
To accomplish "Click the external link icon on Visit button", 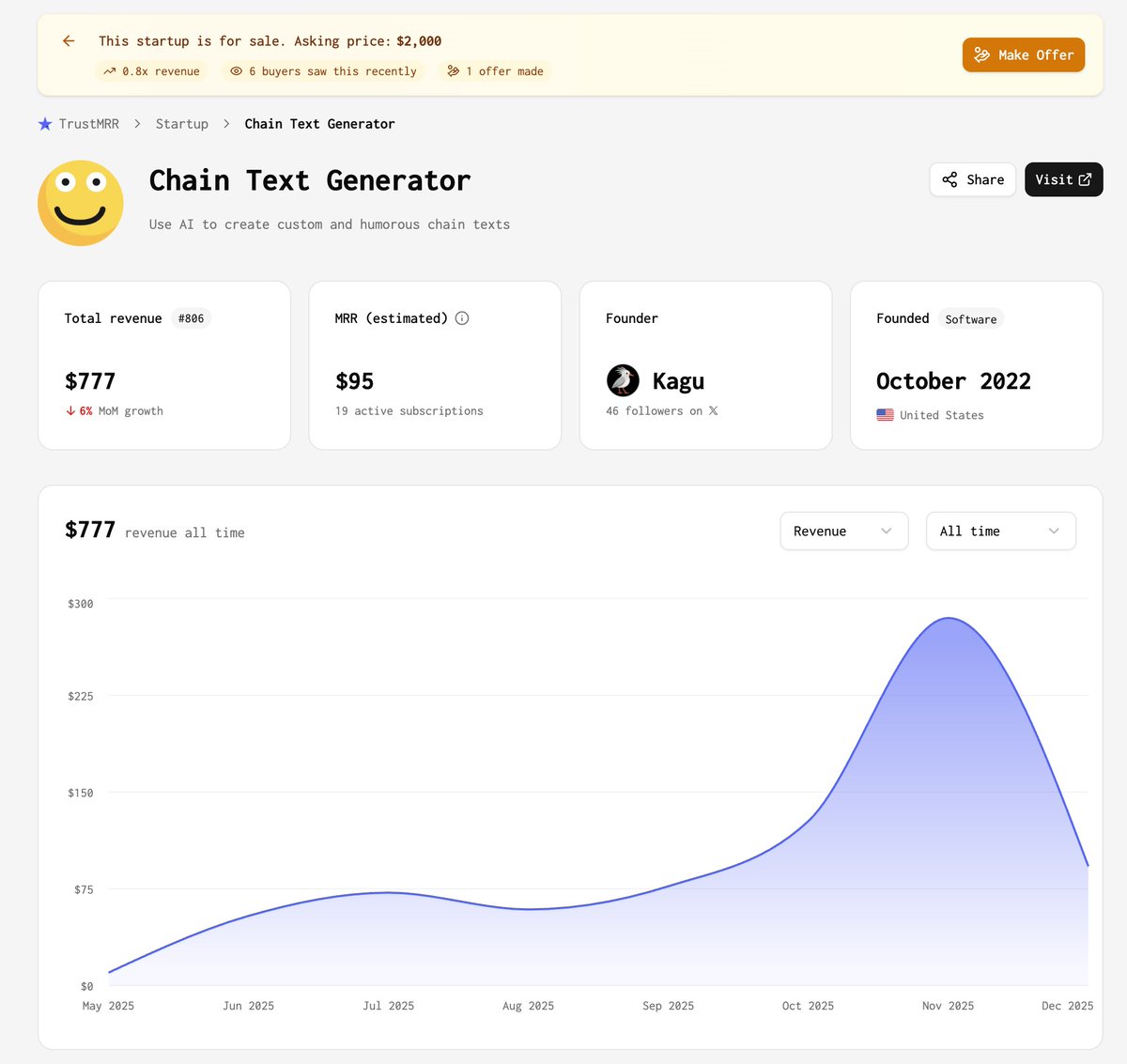I will point(1084,178).
